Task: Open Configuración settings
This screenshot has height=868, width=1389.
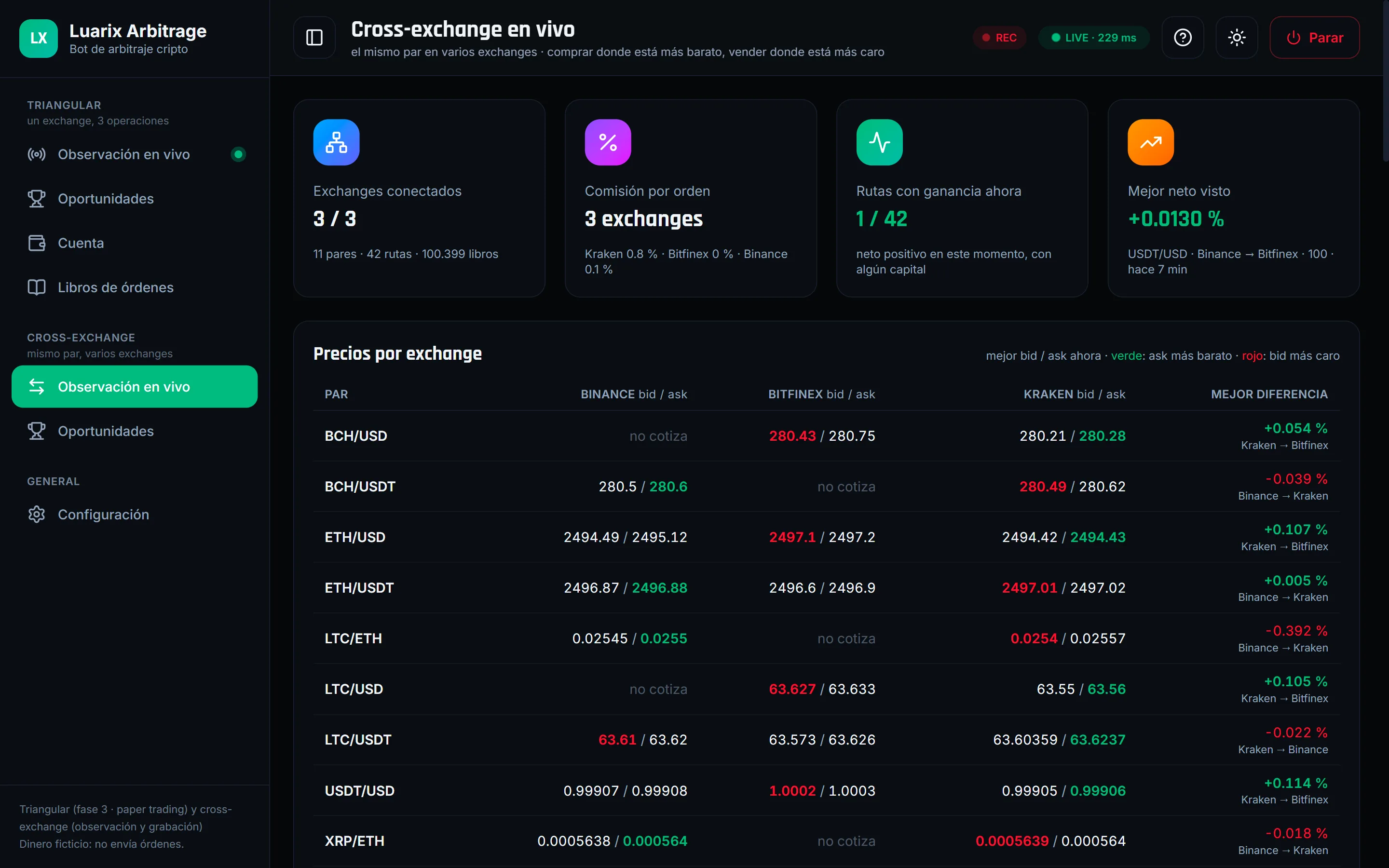Action: tap(134, 515)
